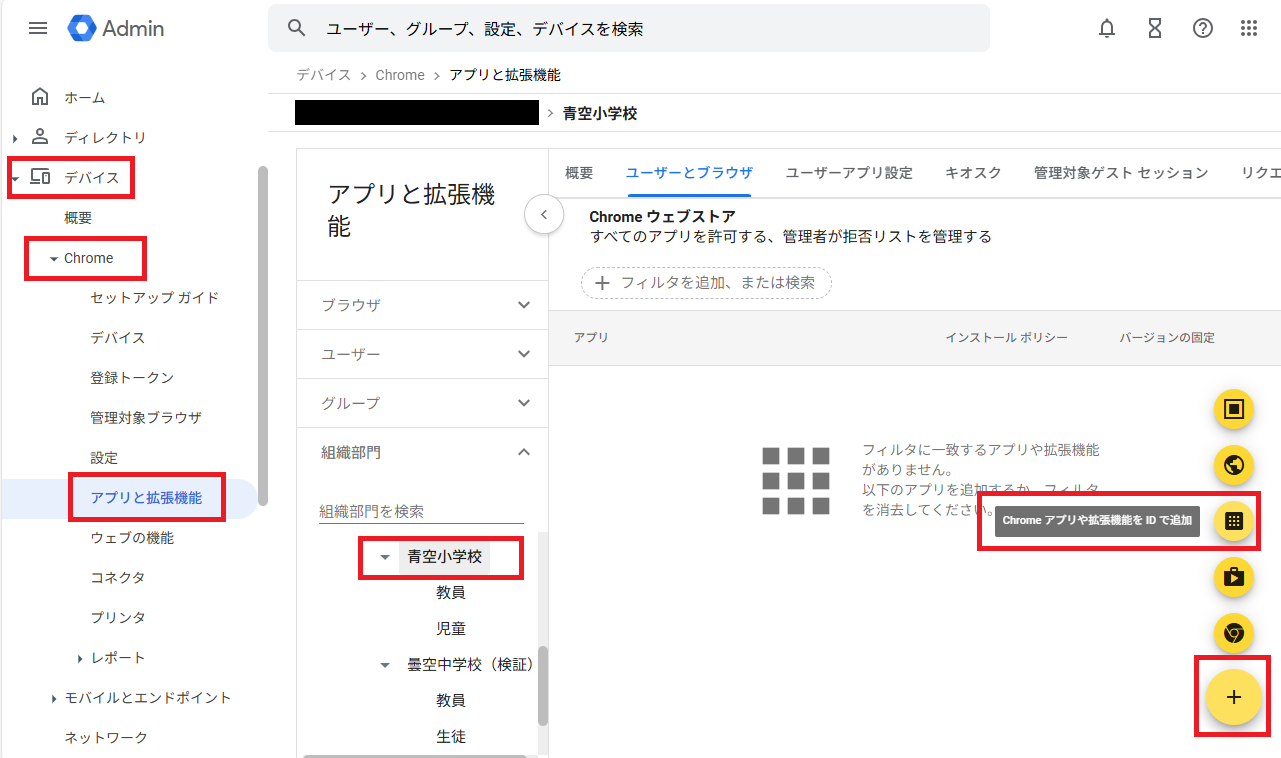Collapse the 組織部門 section
The image size is (1281, 758).
pyautogui.click(x=523, y=452)
